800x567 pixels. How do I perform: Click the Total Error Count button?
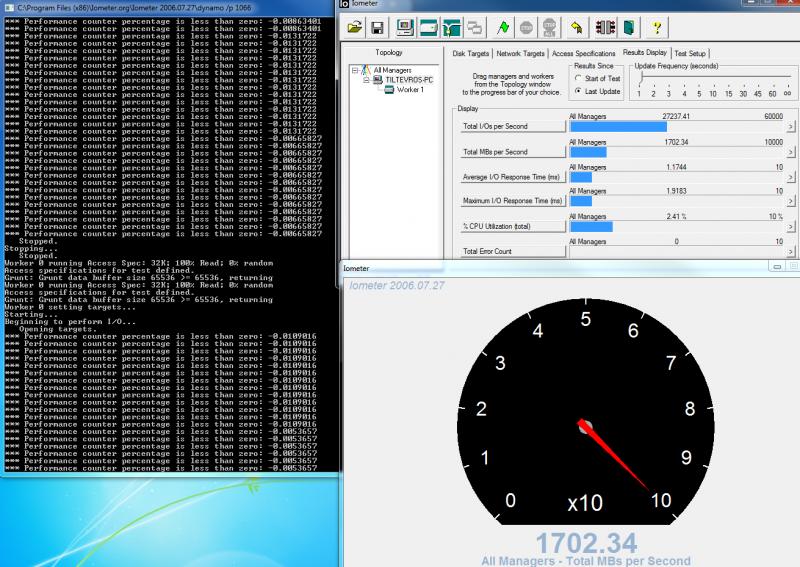click(513, 251)
